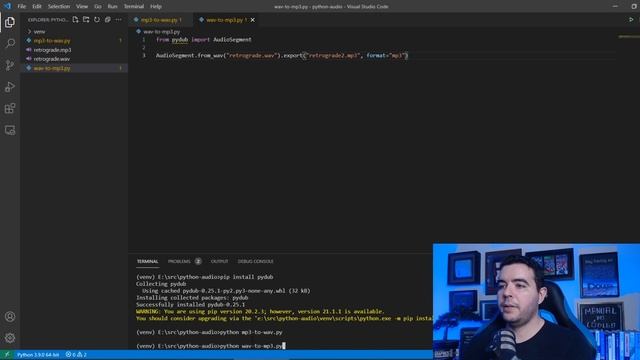Screen dimensions: 640x360
Task: Click the pip WARNING line in terminal
Action: click(260, 311)
